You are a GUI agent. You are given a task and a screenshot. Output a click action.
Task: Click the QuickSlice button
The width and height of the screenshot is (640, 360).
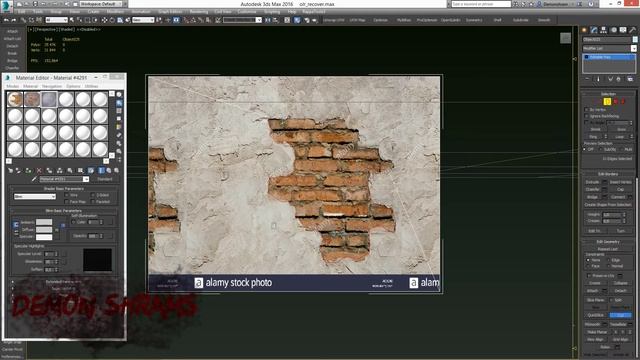596,315
